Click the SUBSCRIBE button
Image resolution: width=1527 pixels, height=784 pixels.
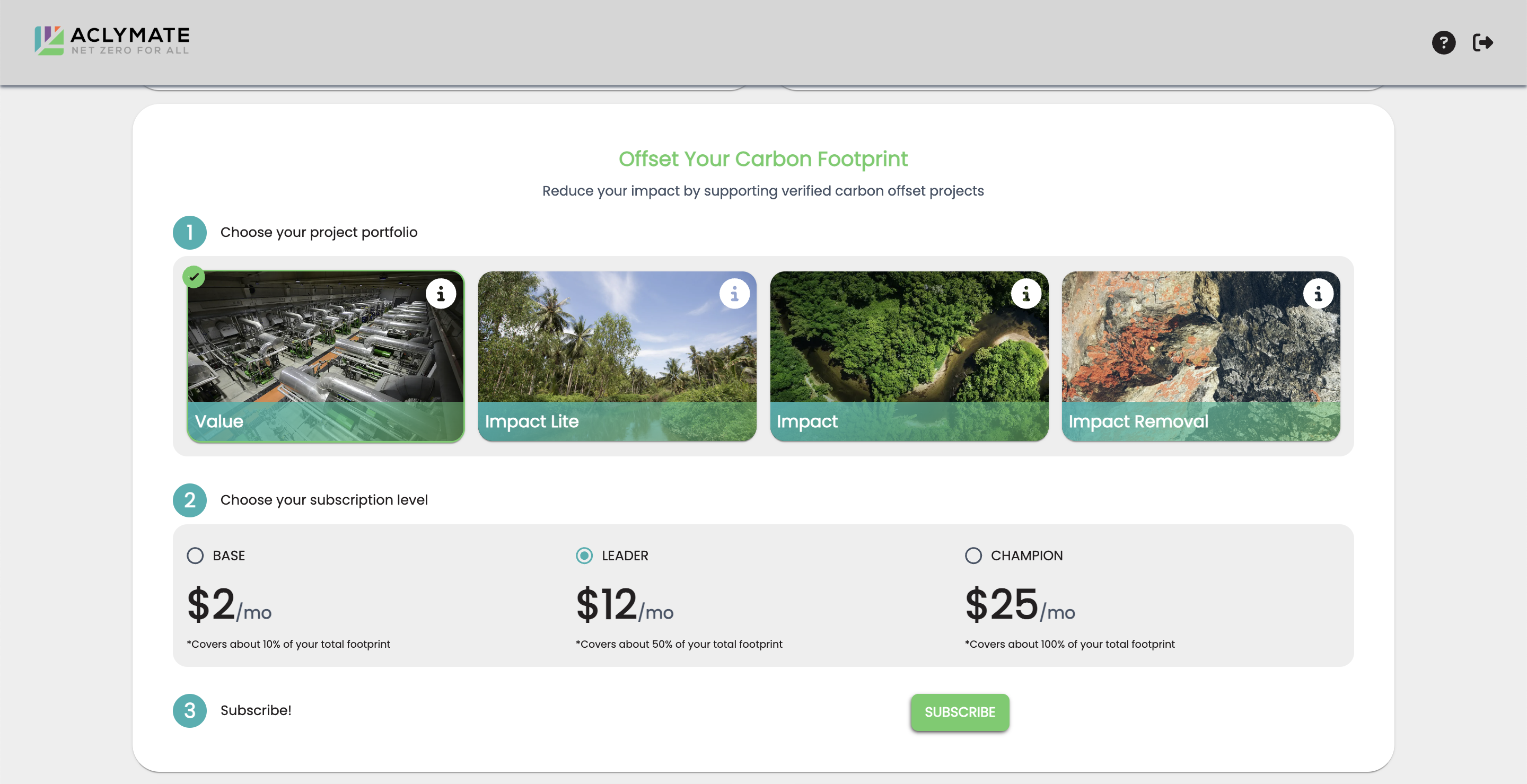[x=959, y=712]
